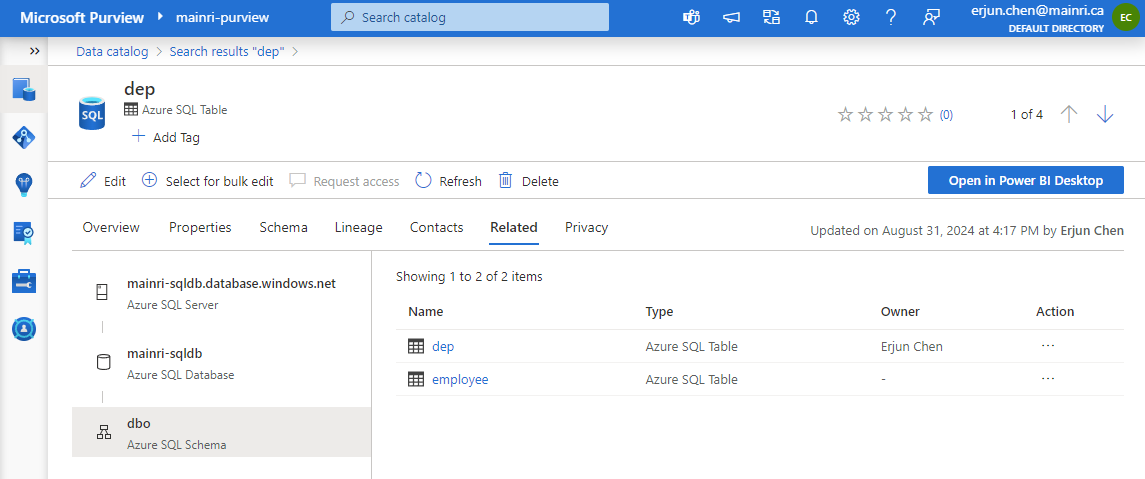Open actions menu for employee row
This screenshot has height=479, width=1145.
(1048, 379)
